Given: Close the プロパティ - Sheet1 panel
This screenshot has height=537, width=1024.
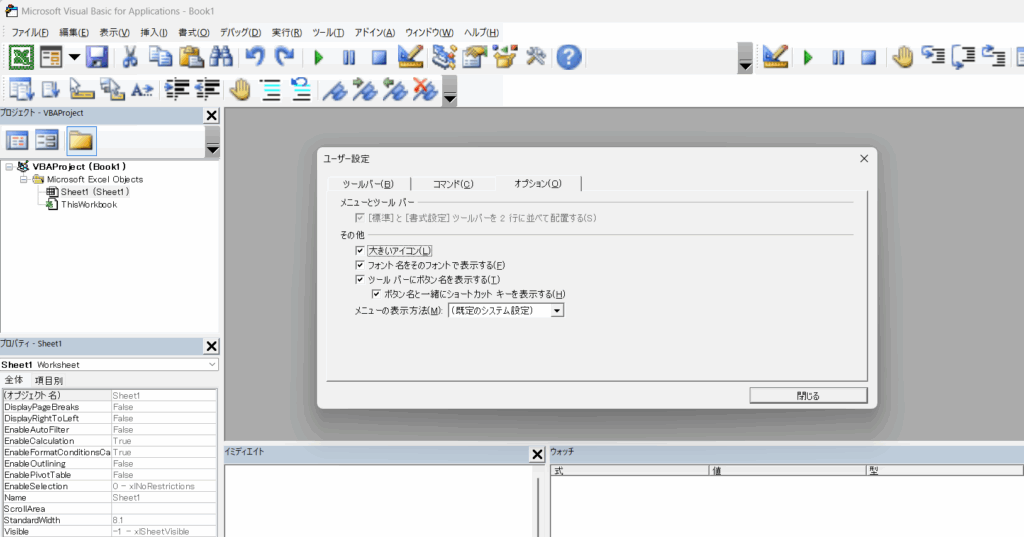Looking at the screenshot, I should (x=212, y=346).
